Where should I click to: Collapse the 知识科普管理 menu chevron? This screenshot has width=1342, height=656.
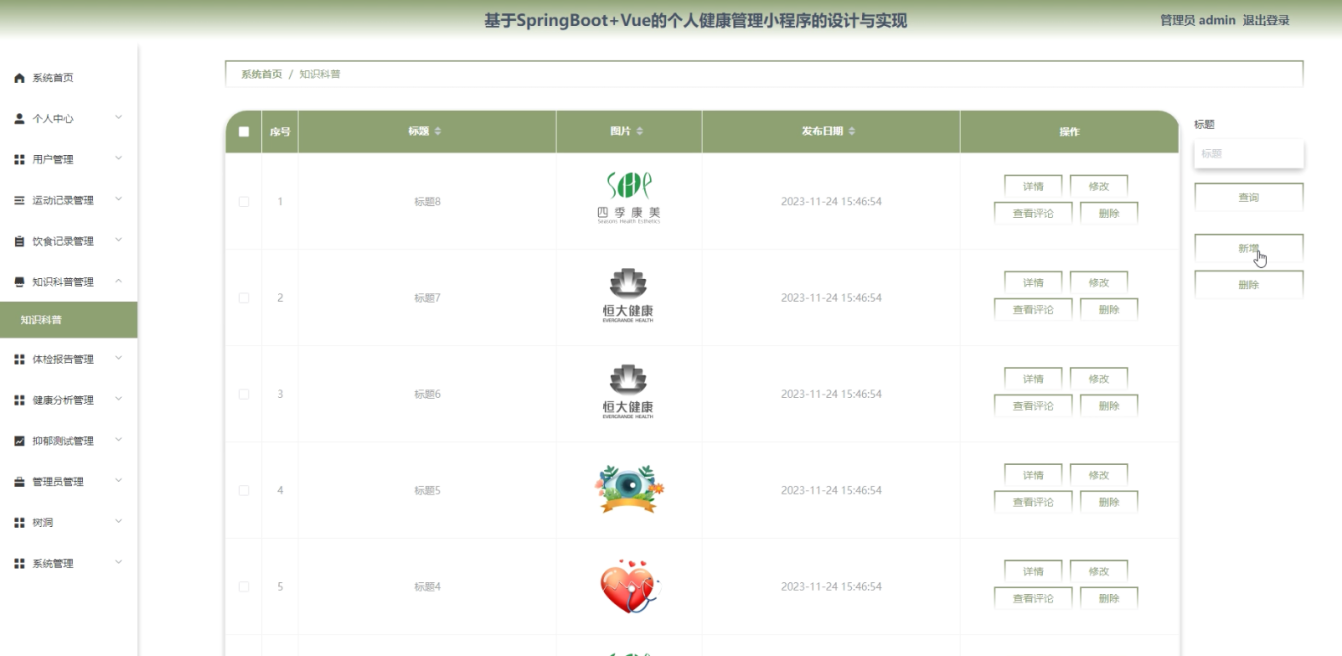coord(118,281)
